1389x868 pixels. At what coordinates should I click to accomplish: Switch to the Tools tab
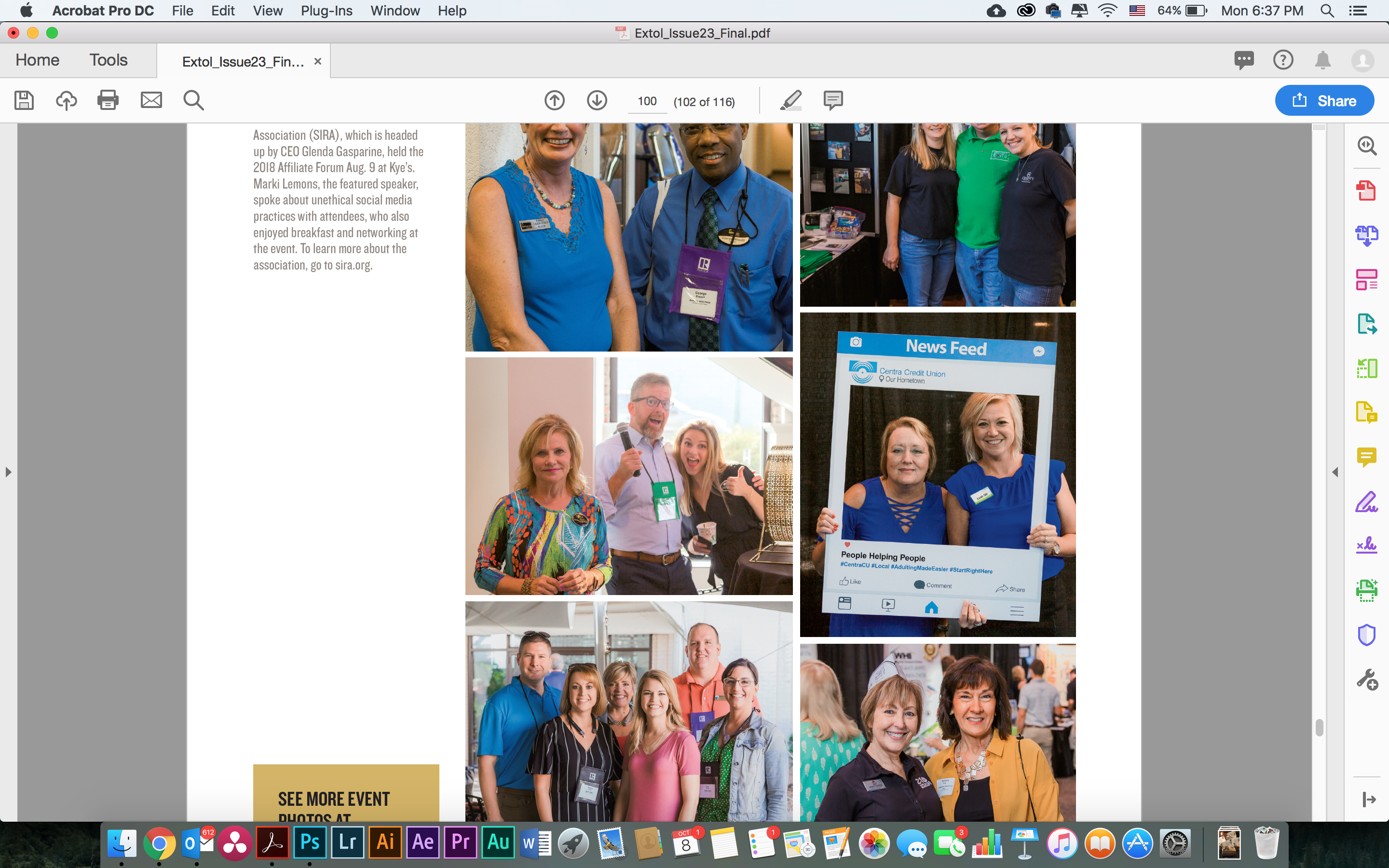[x=108, y=60]
